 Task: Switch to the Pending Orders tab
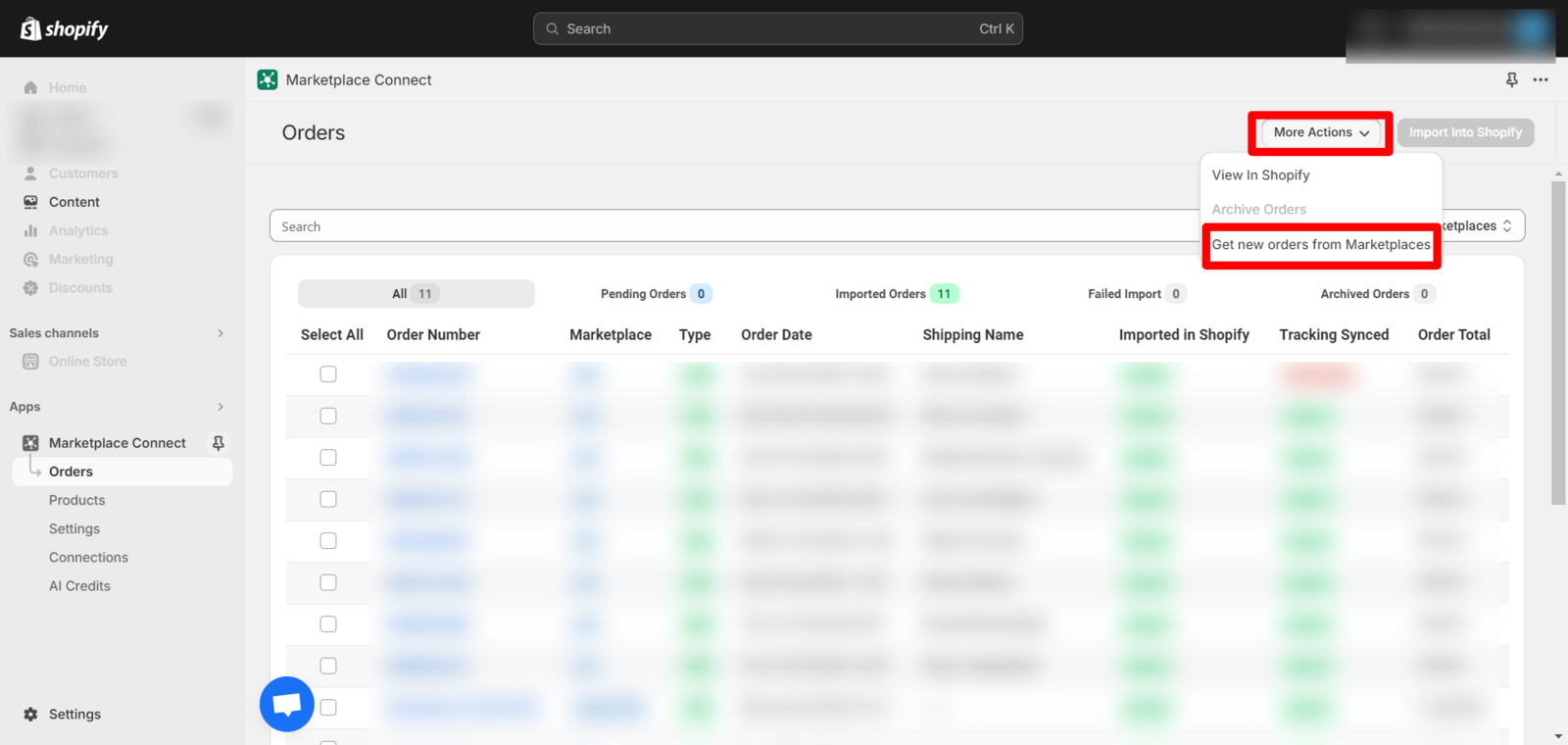click(656, 294)
